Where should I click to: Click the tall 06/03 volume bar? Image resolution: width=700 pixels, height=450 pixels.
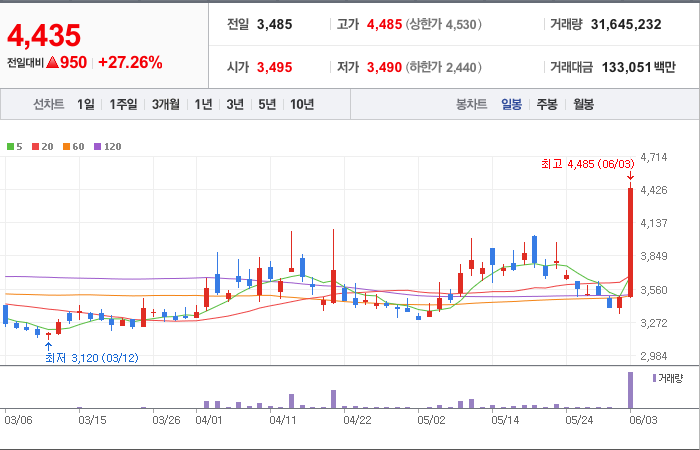tap(630, 390)
